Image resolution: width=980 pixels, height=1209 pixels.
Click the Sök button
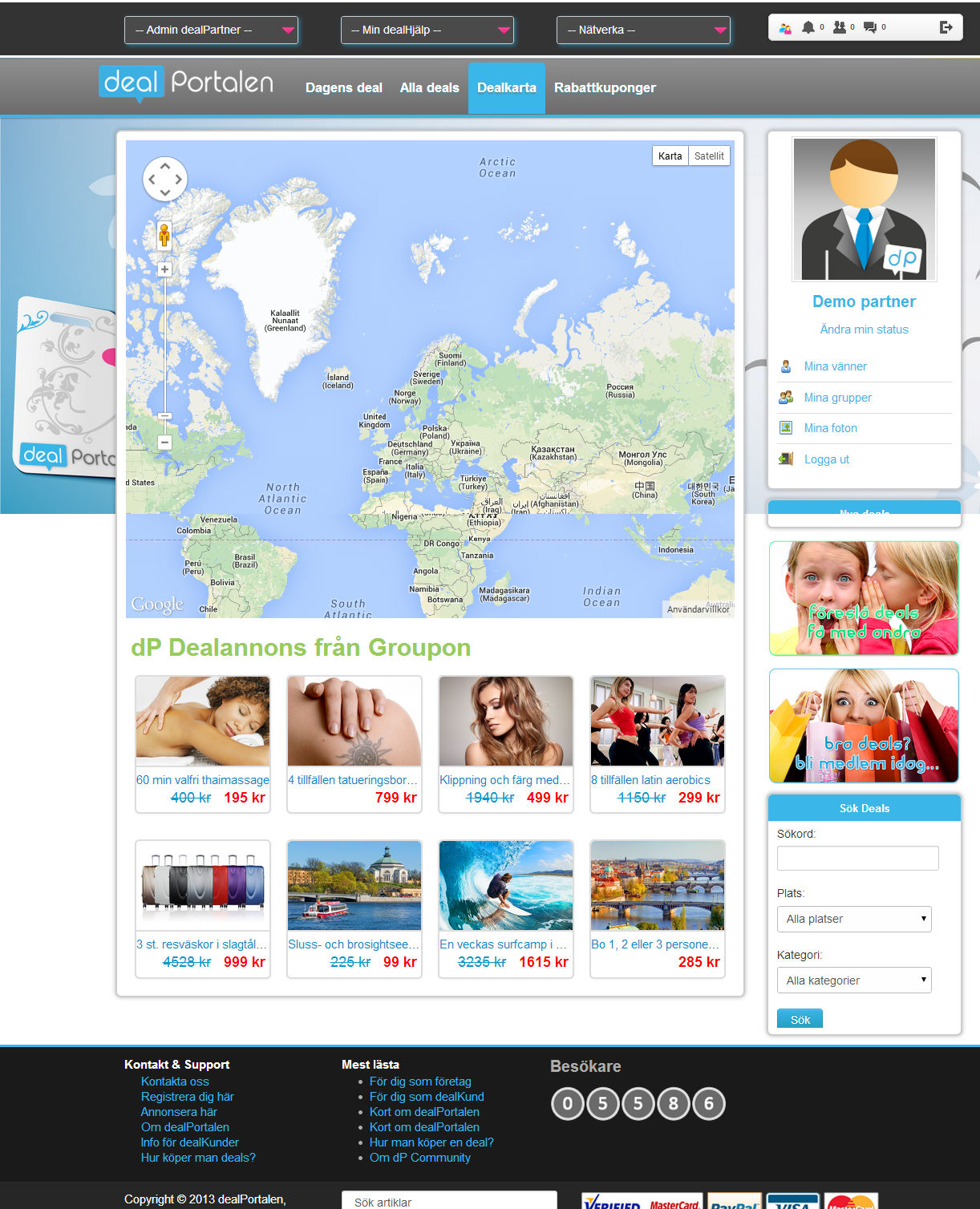click(x=800, y=1020)
